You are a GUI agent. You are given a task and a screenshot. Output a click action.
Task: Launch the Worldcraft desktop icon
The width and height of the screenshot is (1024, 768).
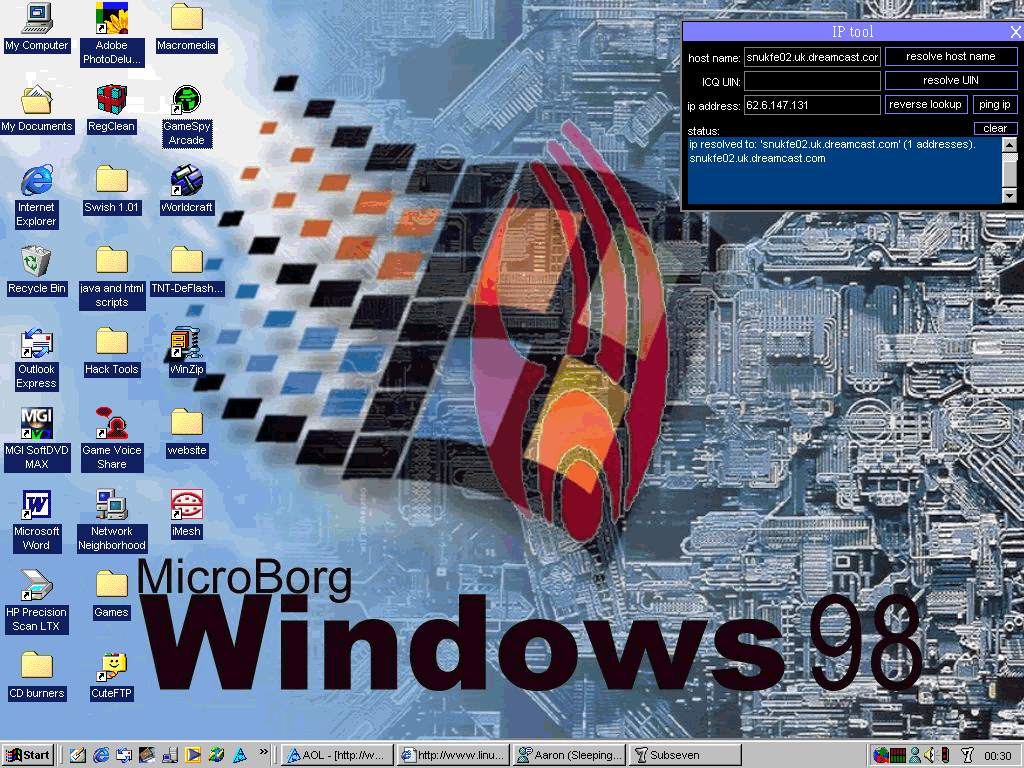(x=186, y=182)
